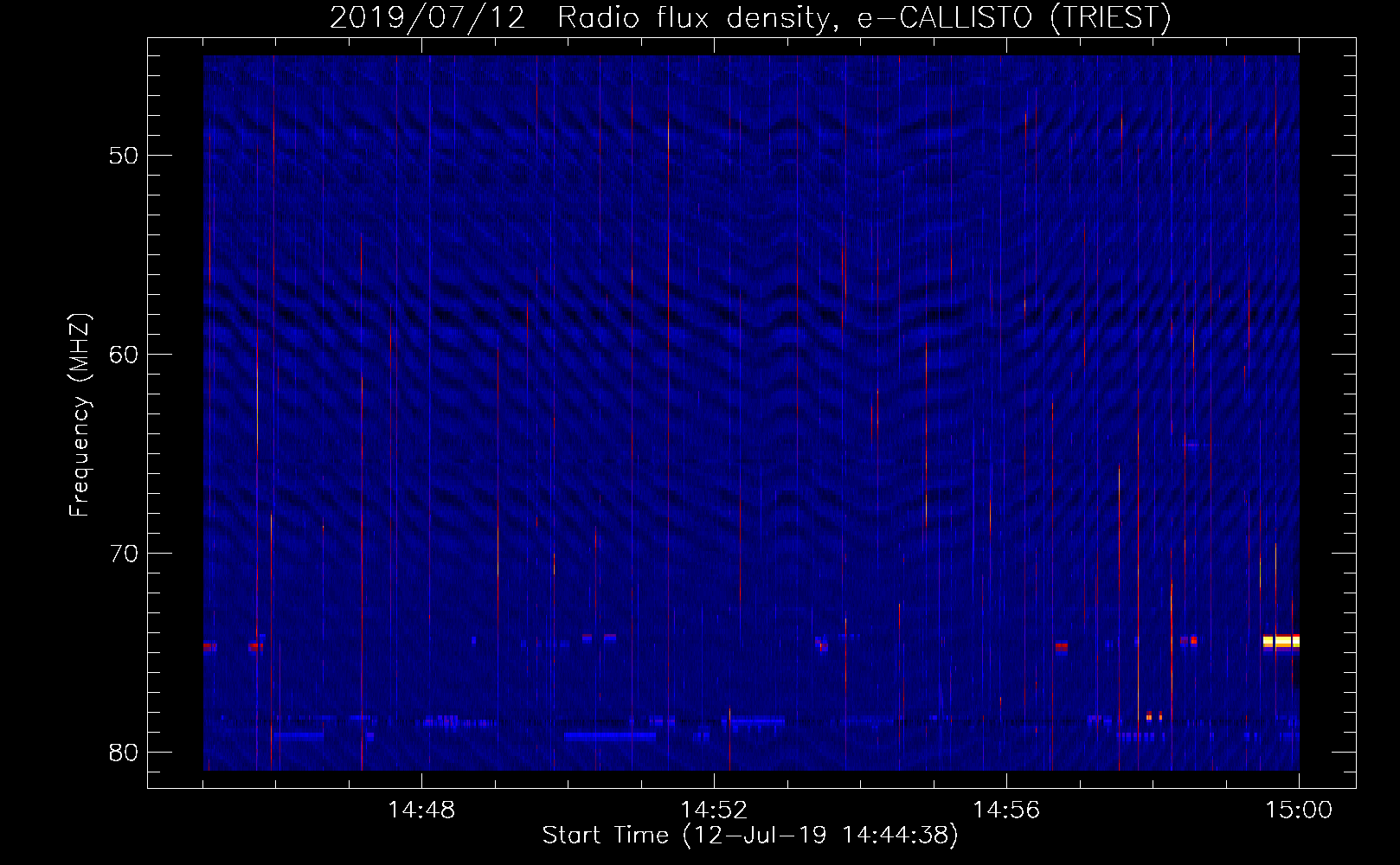
Task: Click the bright yellow burst near 15:00
Action: tap(1281, 642)
